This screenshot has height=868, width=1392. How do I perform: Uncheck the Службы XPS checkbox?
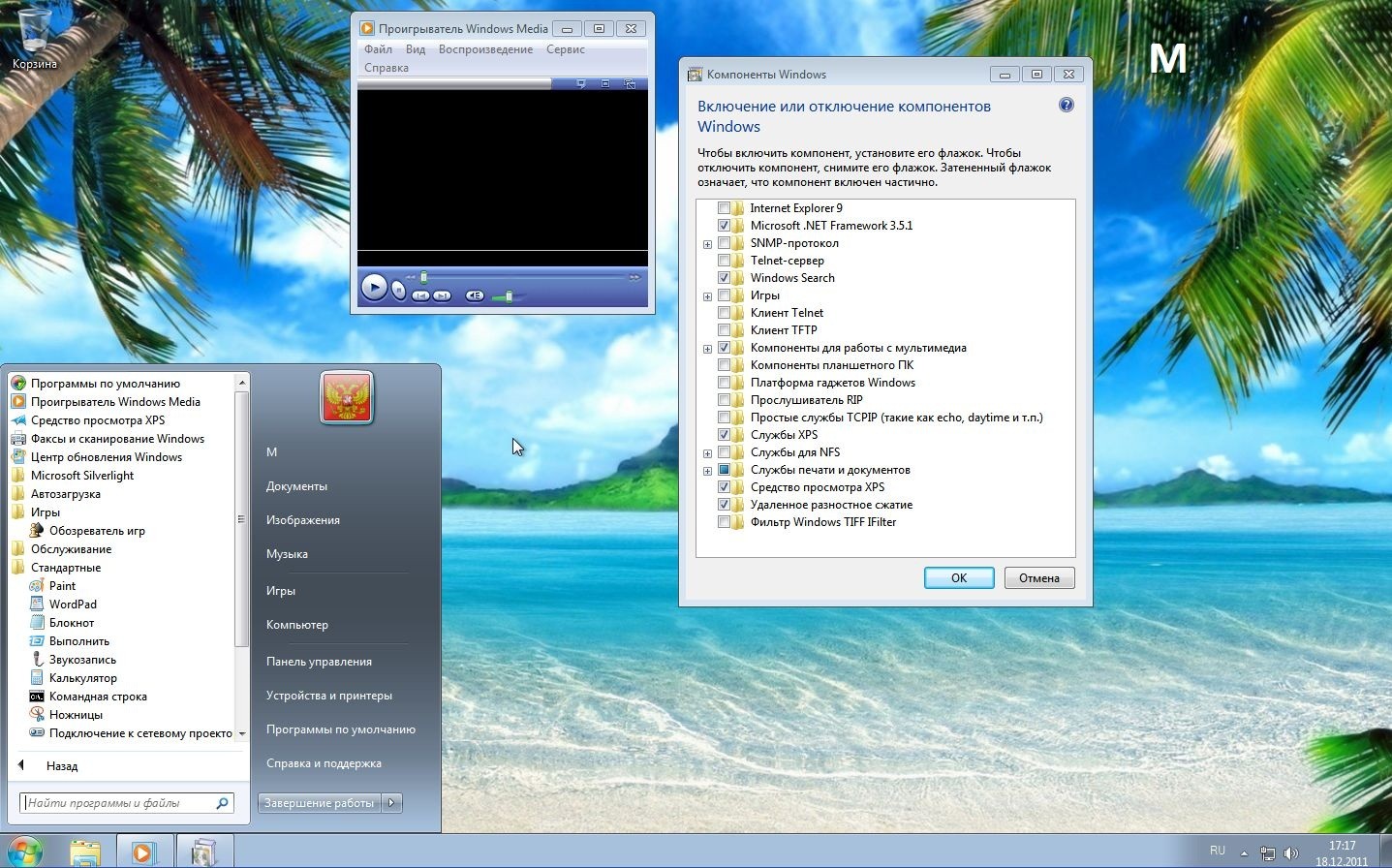click(x=724, y=435)
